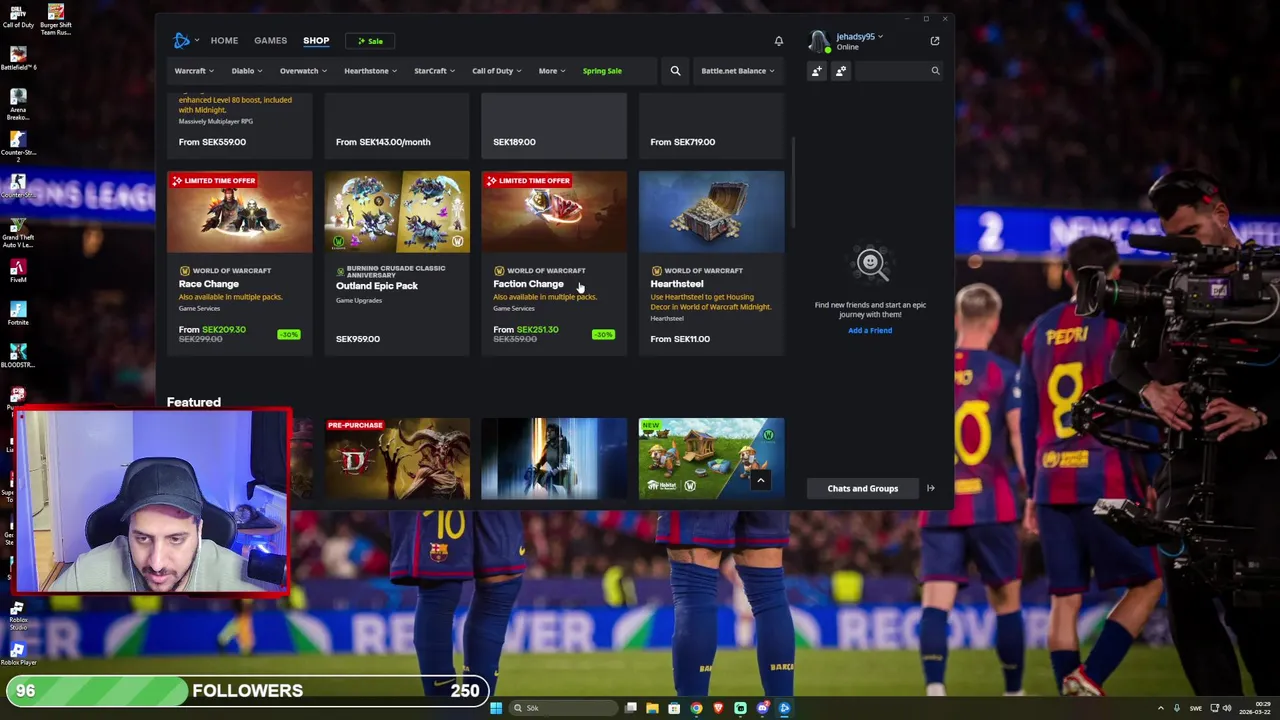Screen dimensions: 1280x720
Task: Collapse the social panel arrow icon
Action: click(x=930, y=488)
